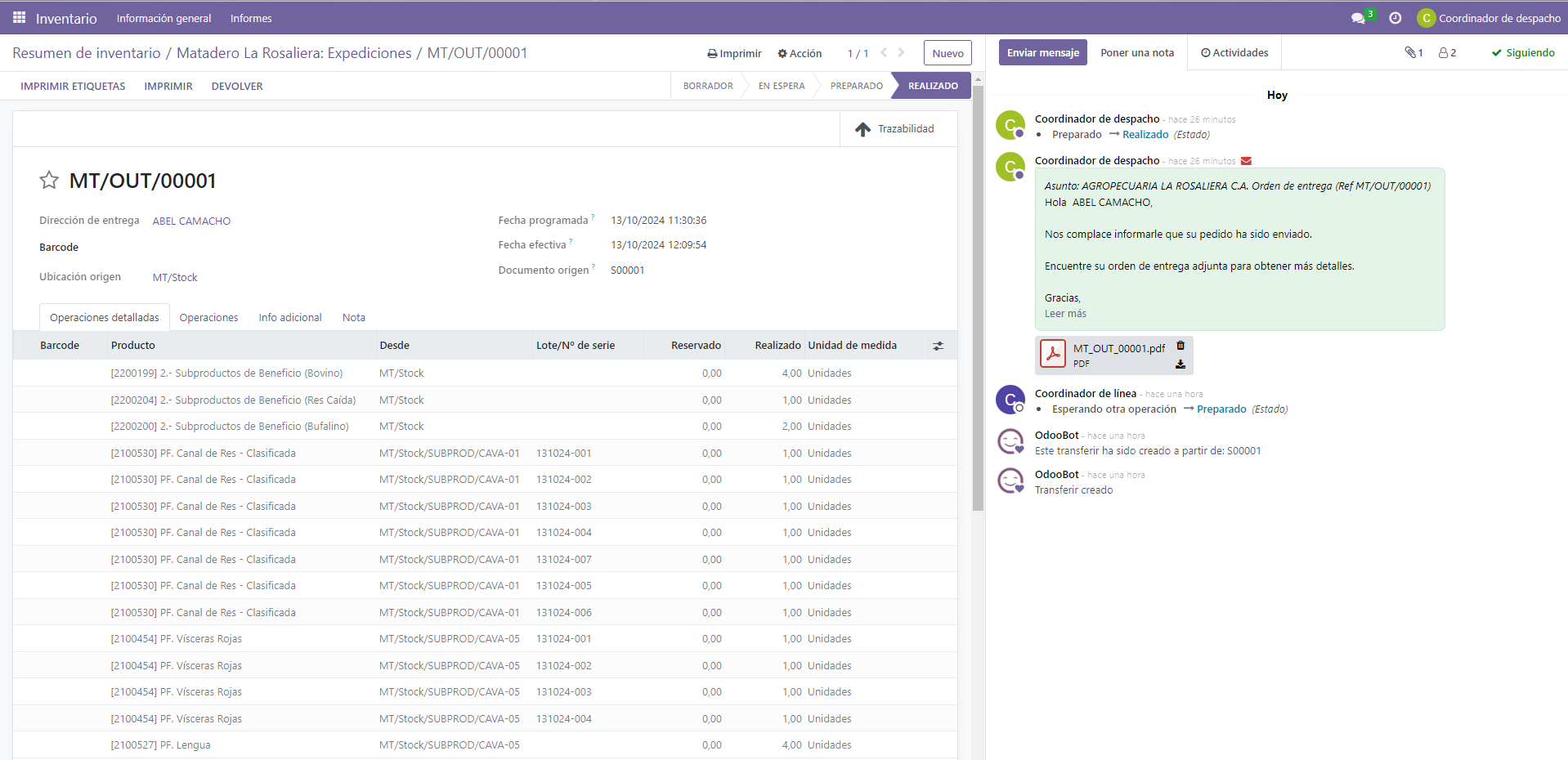The image size is (1568, 760).
Task: Open the Acción gear dropdown
Action: tap(800, 53)
